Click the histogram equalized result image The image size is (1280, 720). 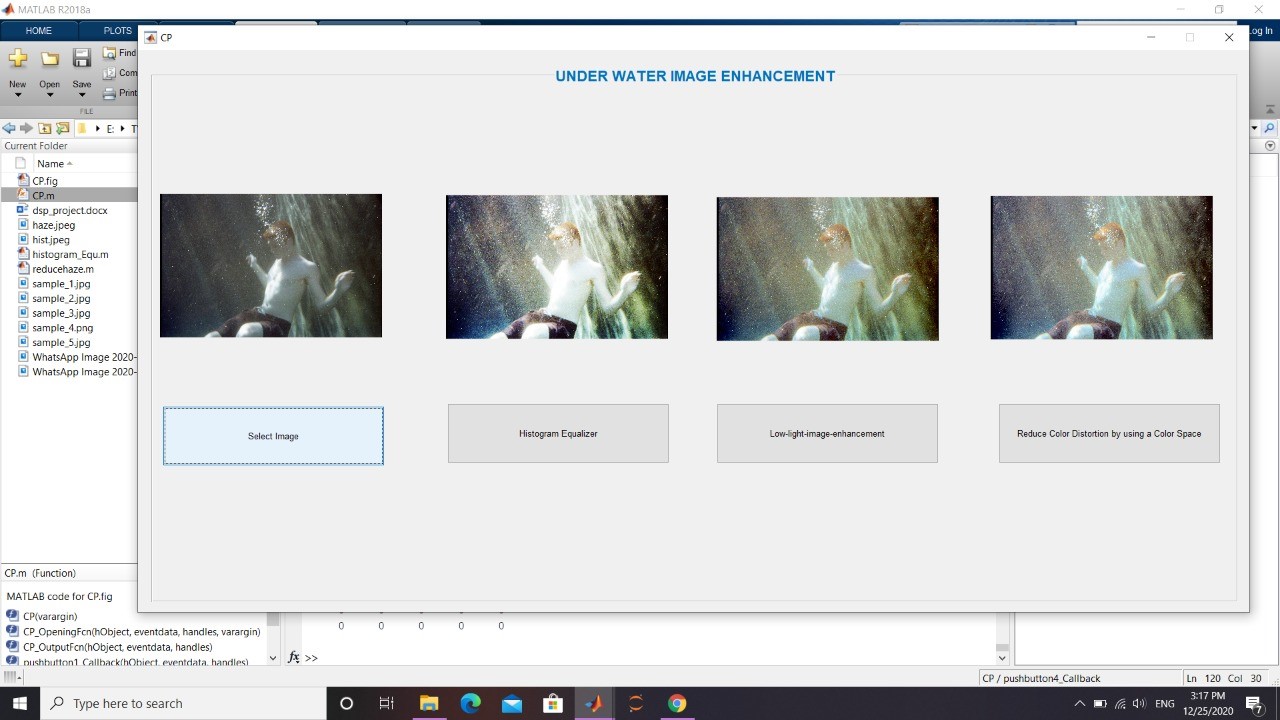557,267
